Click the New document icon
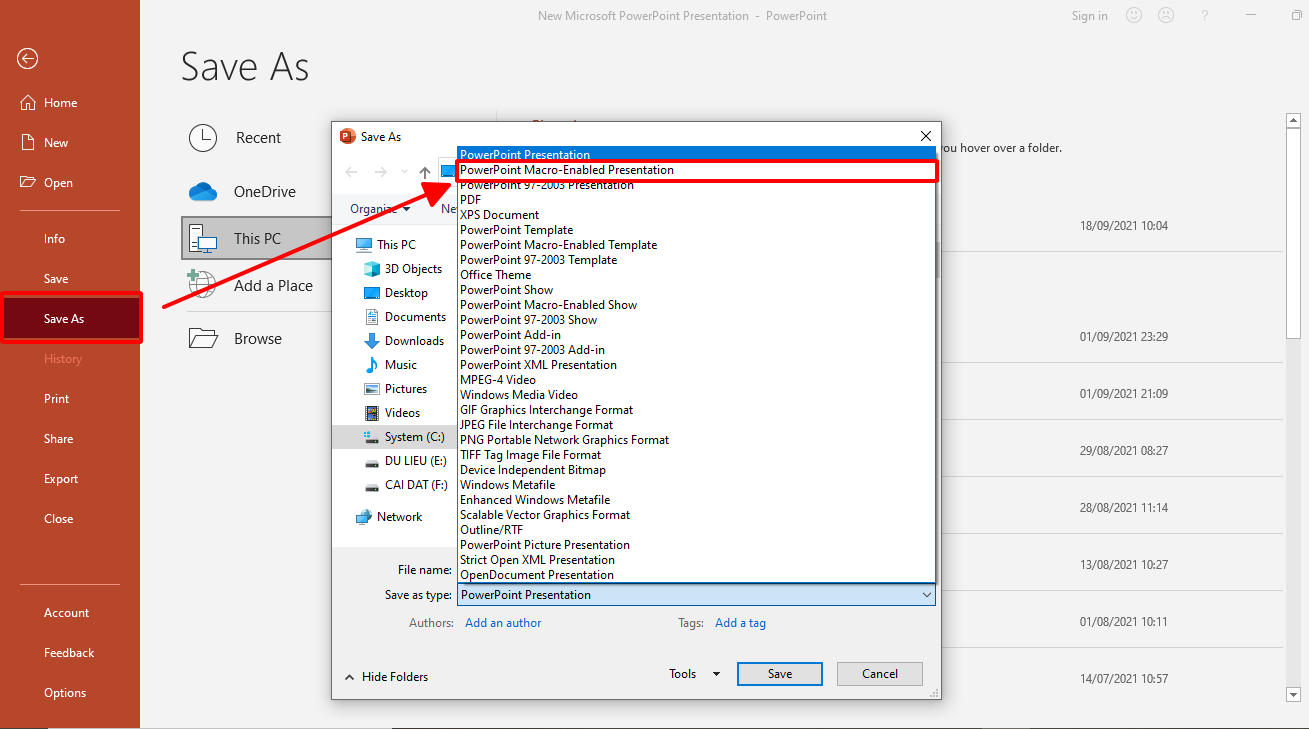The width and height of the screenshot is (1309, 729). click(27, 143)
